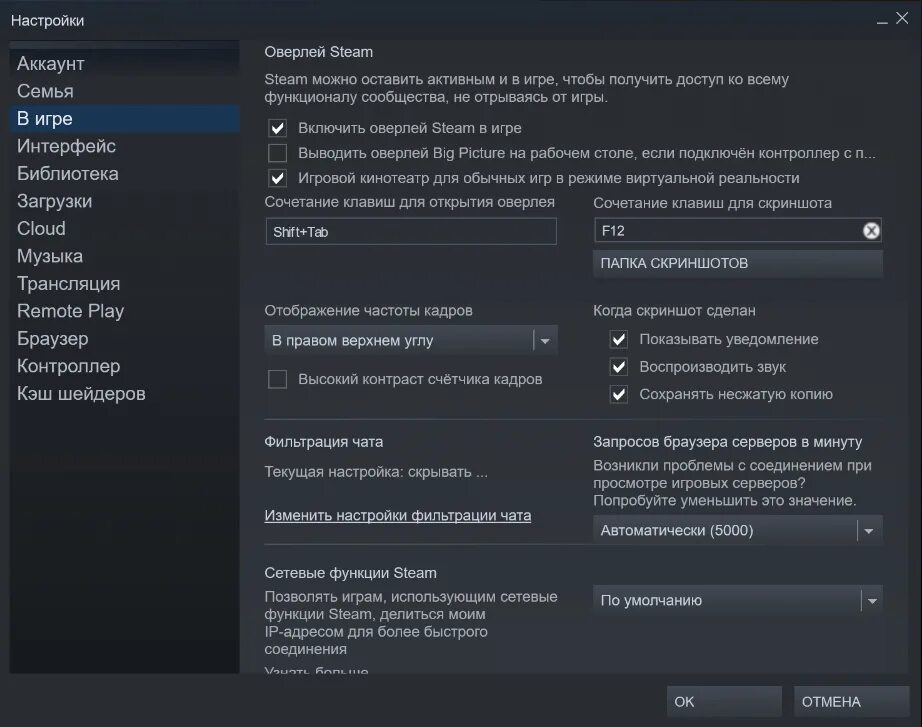This screenshot has width=922, height=727.
Task: Click the ОТМЕНА button
Action: (x=851, y=702)
